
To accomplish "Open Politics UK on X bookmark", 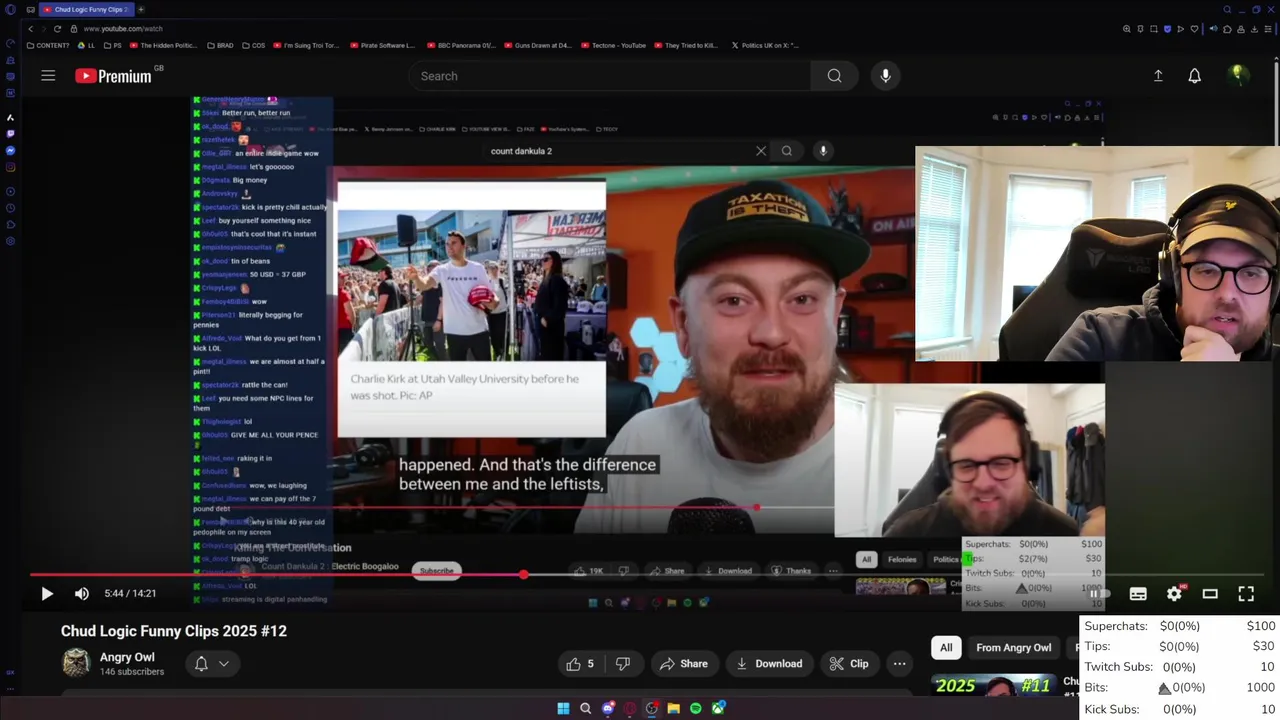I will tap(765, 45).
